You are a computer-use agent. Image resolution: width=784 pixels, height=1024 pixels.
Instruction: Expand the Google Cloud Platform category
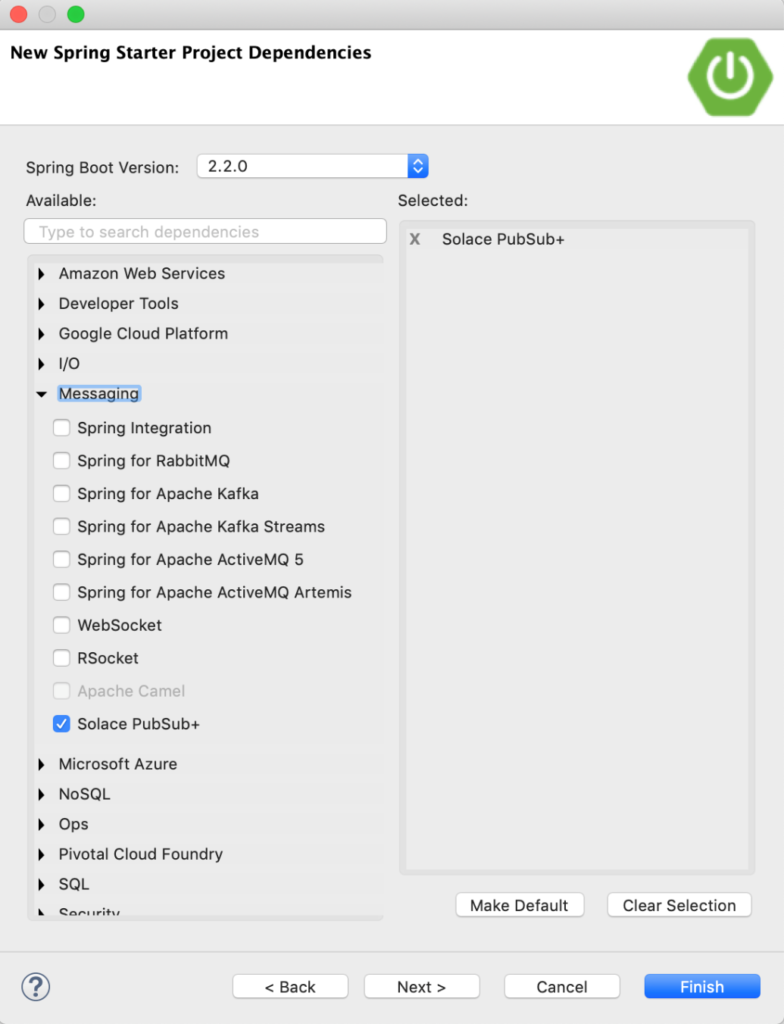click(41, 334)
